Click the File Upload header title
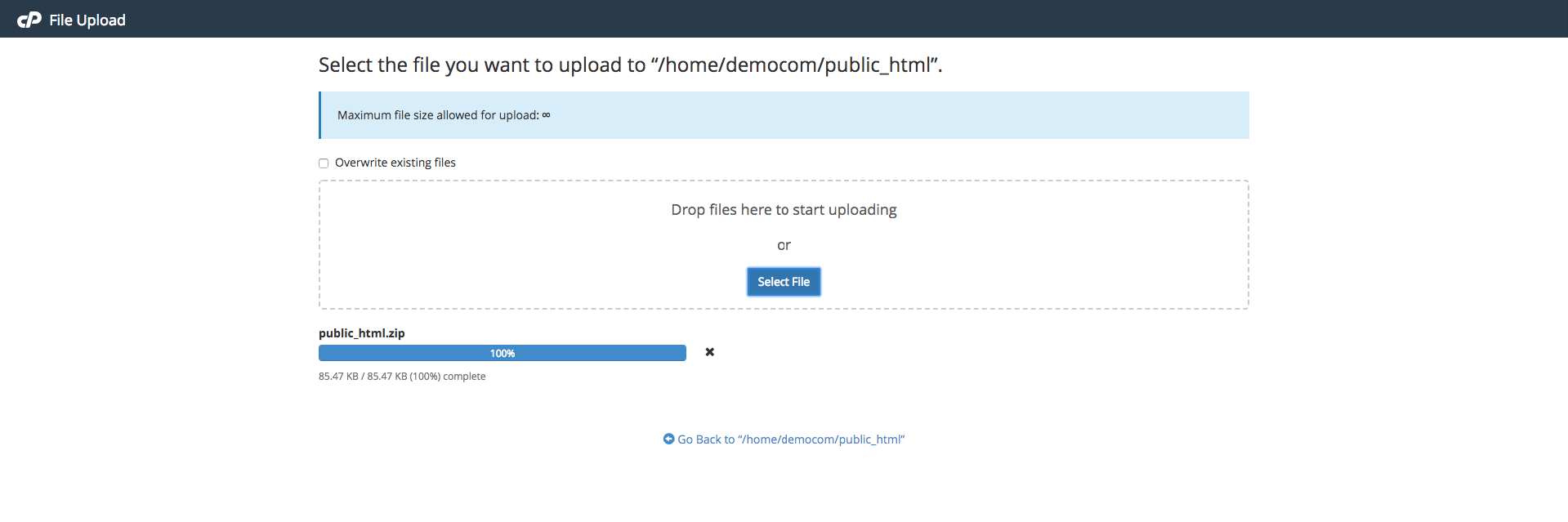 click(x=87, y=20)
